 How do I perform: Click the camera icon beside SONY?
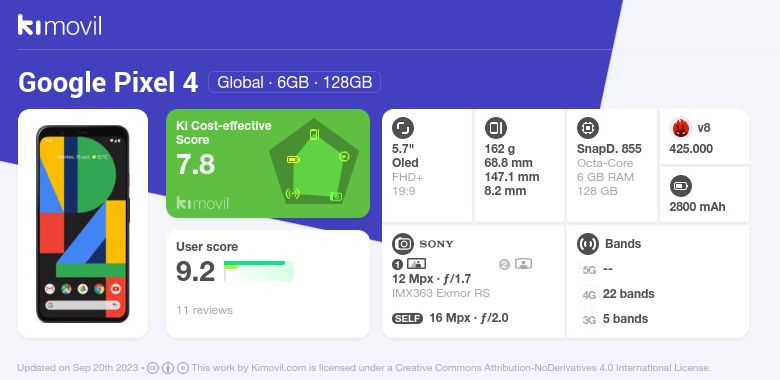coord(402,244)
